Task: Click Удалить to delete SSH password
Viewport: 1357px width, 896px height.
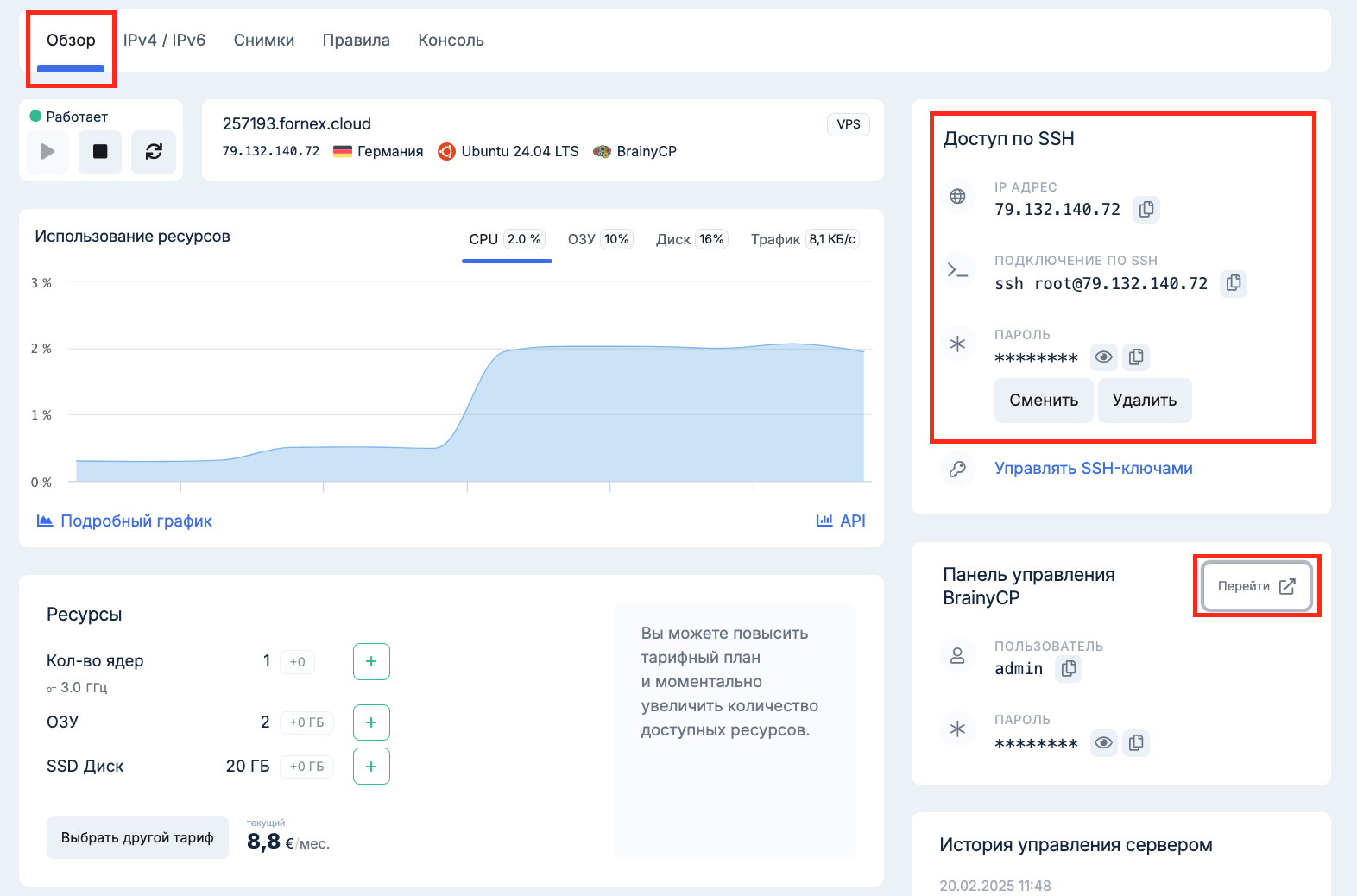Action: (1145, 401)
